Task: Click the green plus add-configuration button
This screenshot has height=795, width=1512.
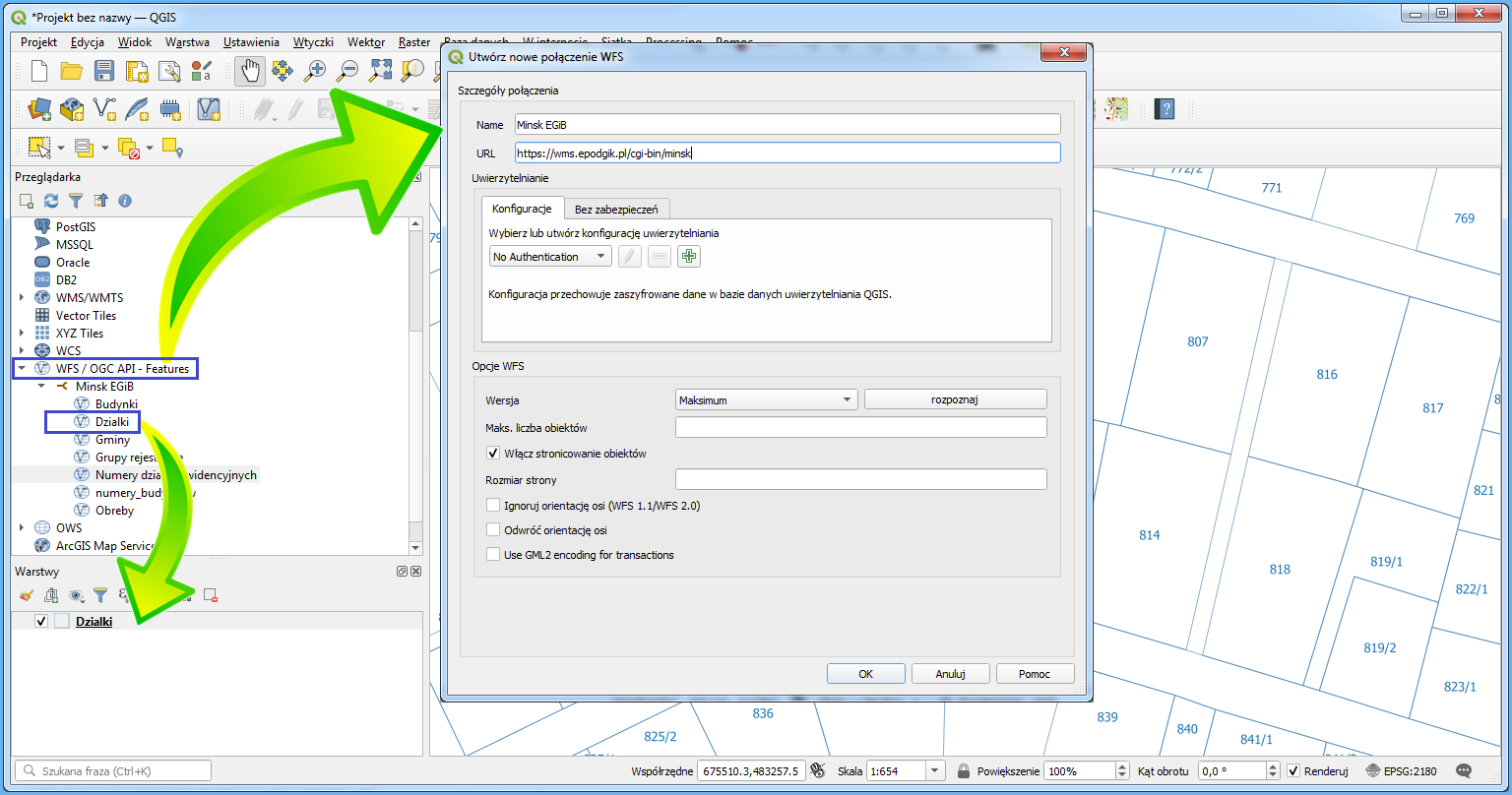Action: click(689, 257)
